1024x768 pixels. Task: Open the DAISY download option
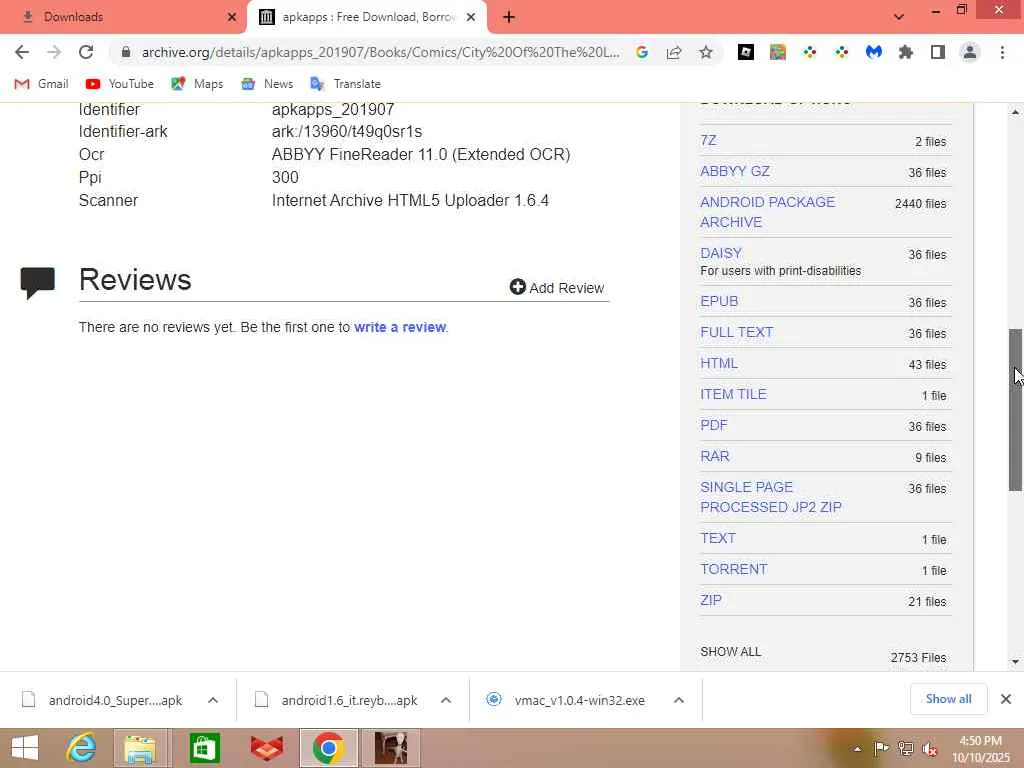coord(721,253)
